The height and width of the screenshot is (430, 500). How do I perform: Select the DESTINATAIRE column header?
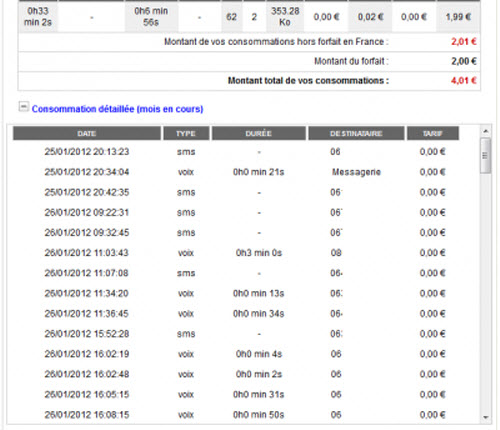tap(356, 133)
